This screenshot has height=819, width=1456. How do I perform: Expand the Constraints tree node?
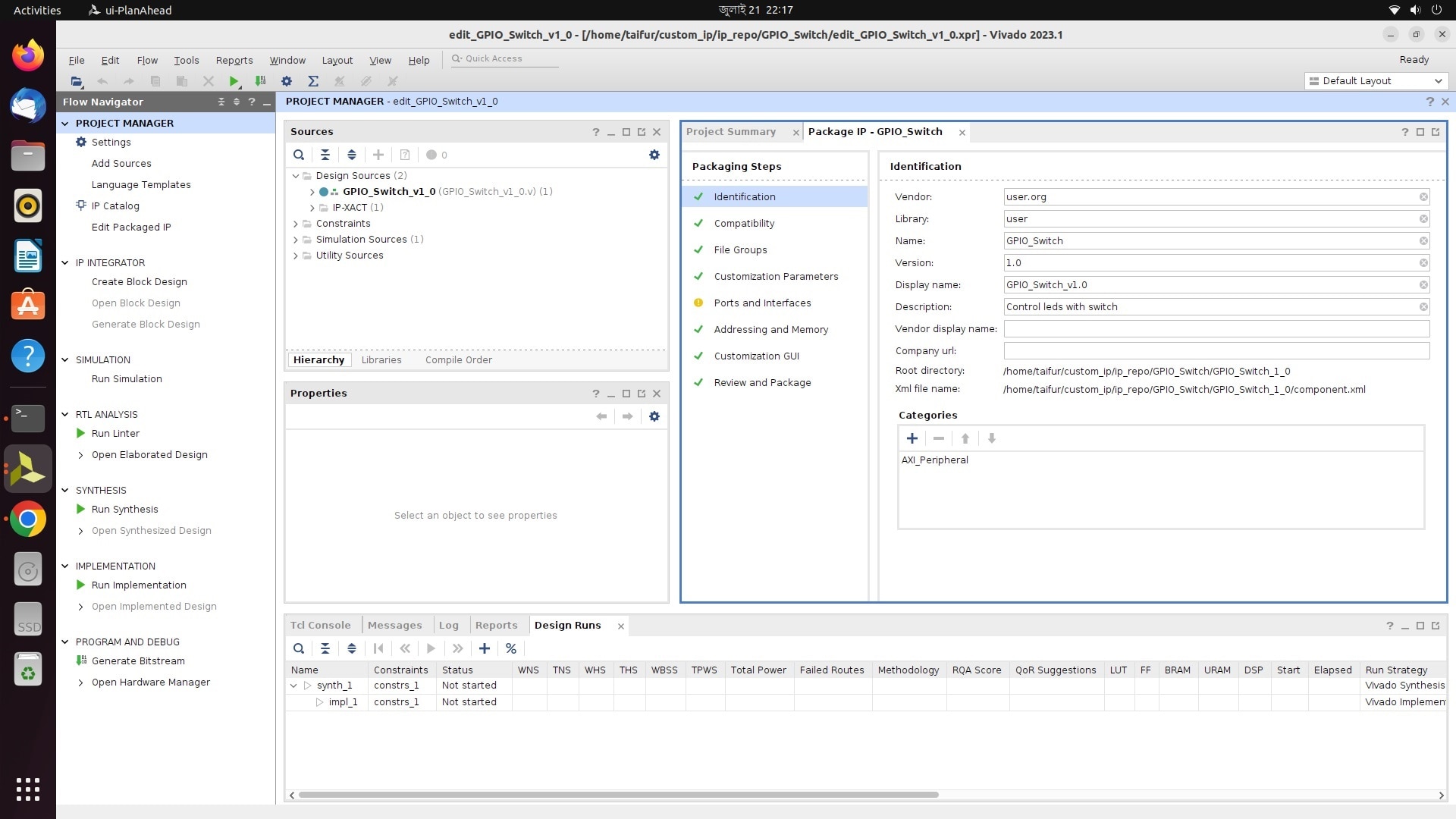point(296,224)
